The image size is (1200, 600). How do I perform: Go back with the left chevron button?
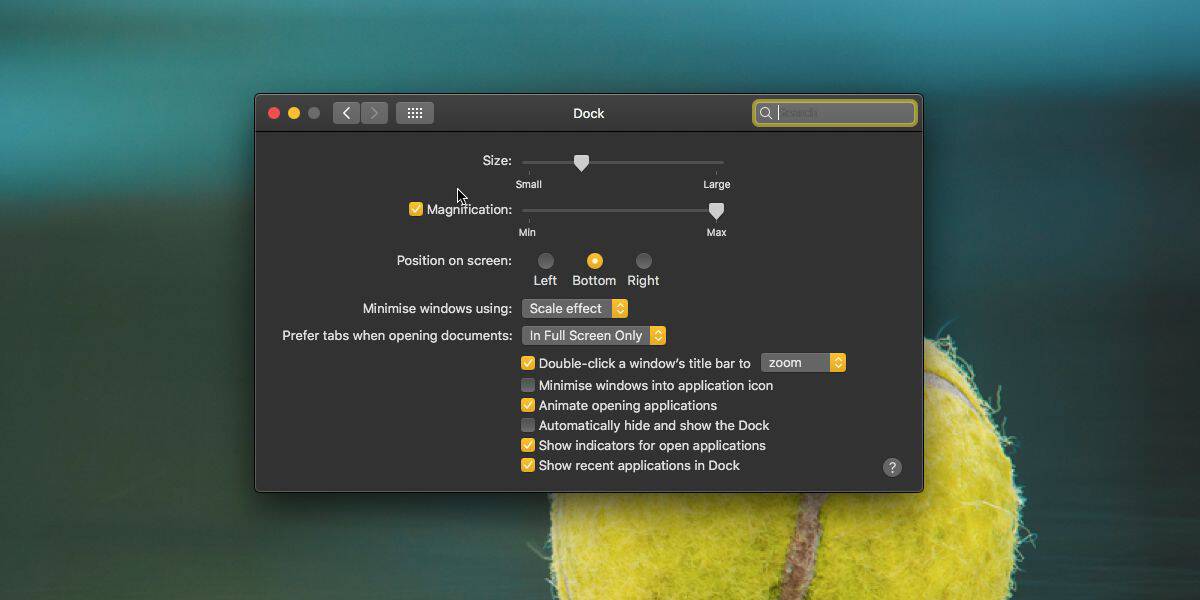click(x=347, y=113)
